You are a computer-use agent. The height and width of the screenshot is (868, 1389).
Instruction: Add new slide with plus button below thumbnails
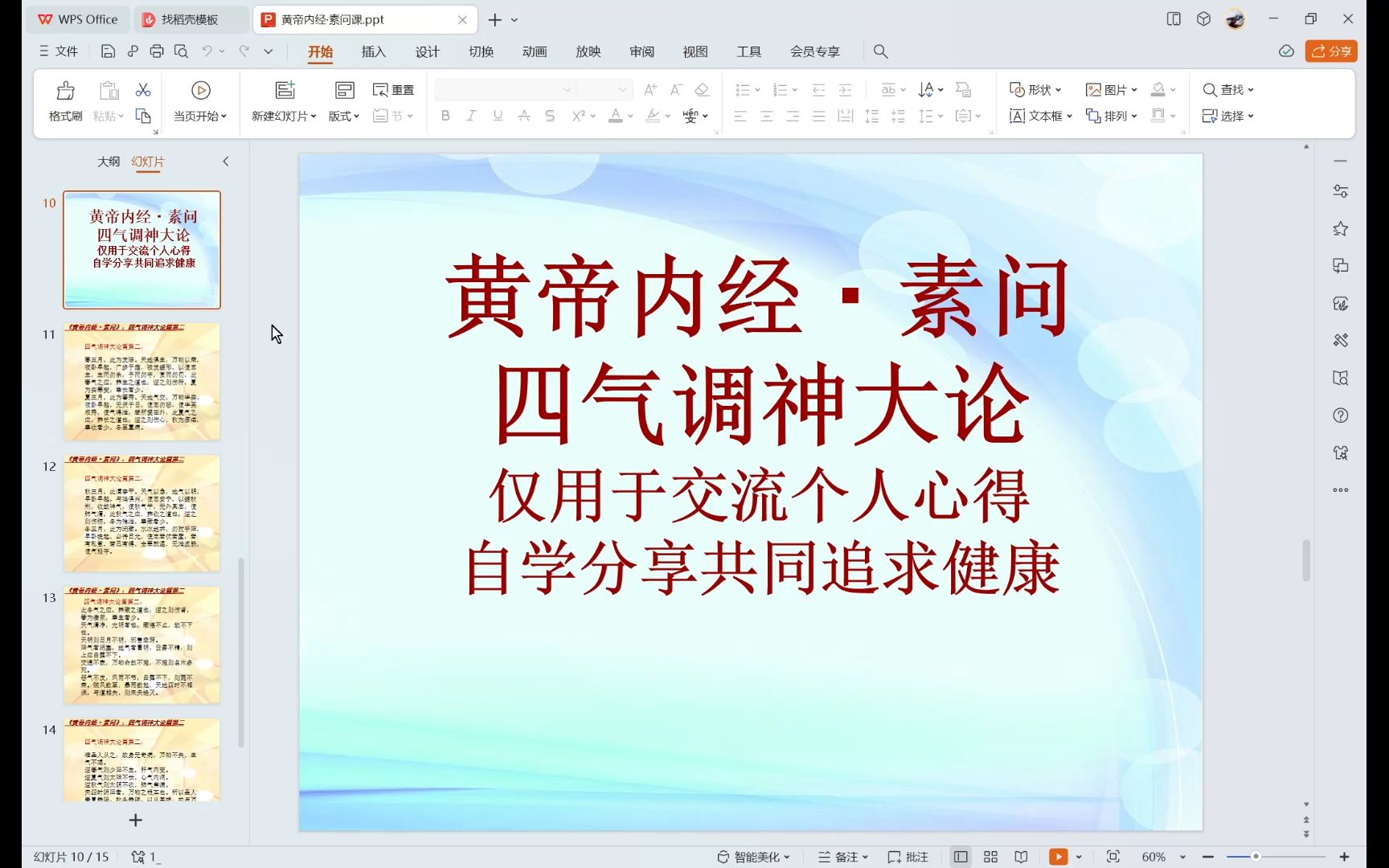coord(135,820)
